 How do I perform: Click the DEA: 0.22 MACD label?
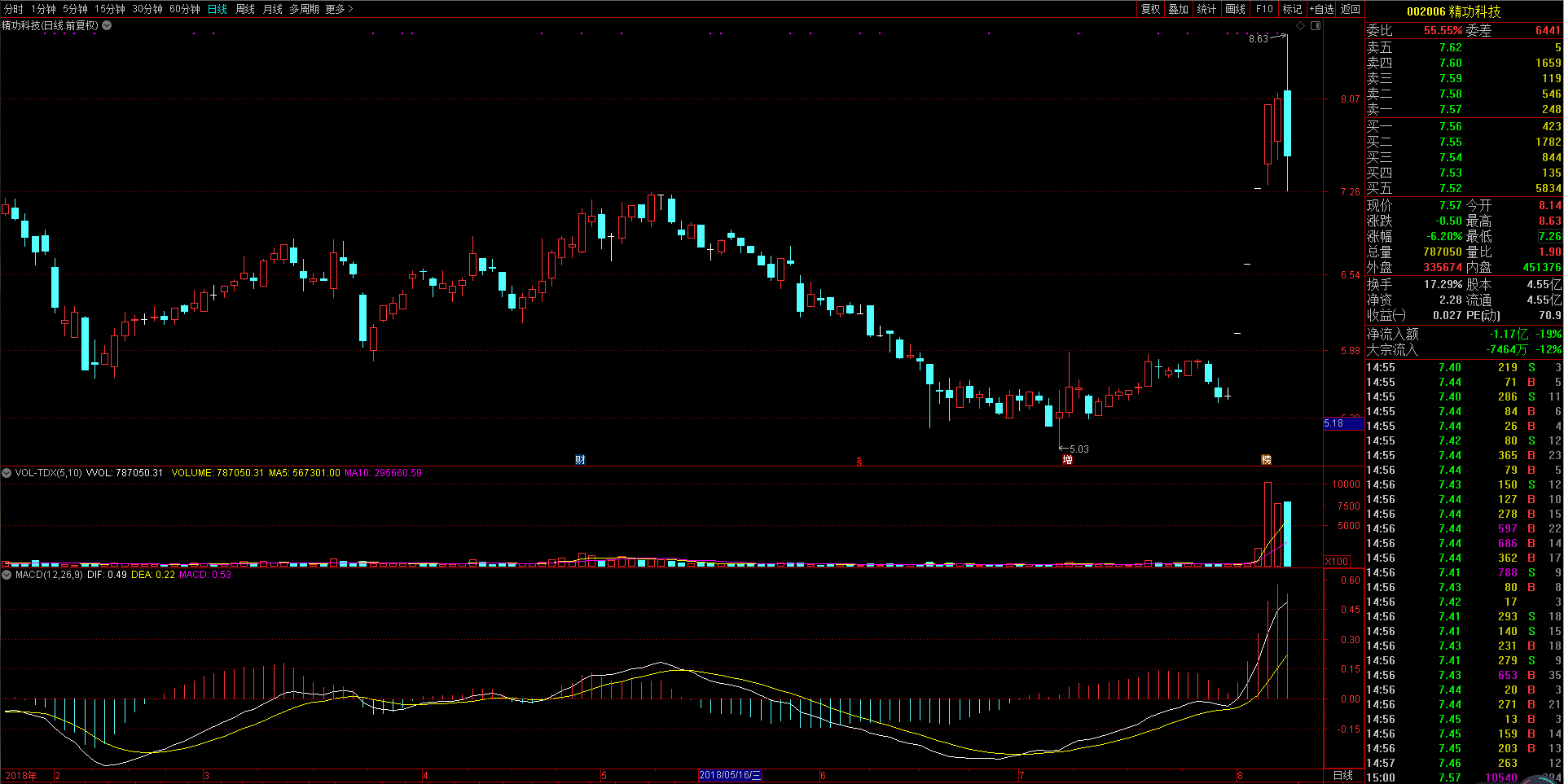point(153,574)
